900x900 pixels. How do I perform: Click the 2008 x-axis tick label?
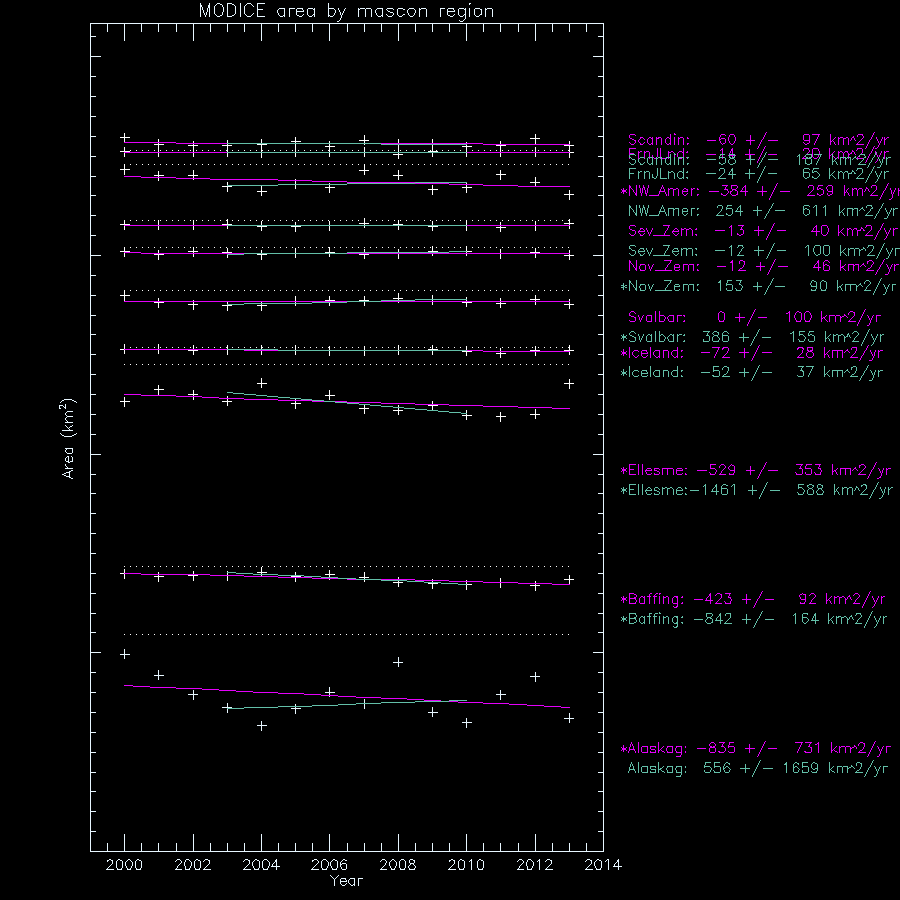click(397, 865)
